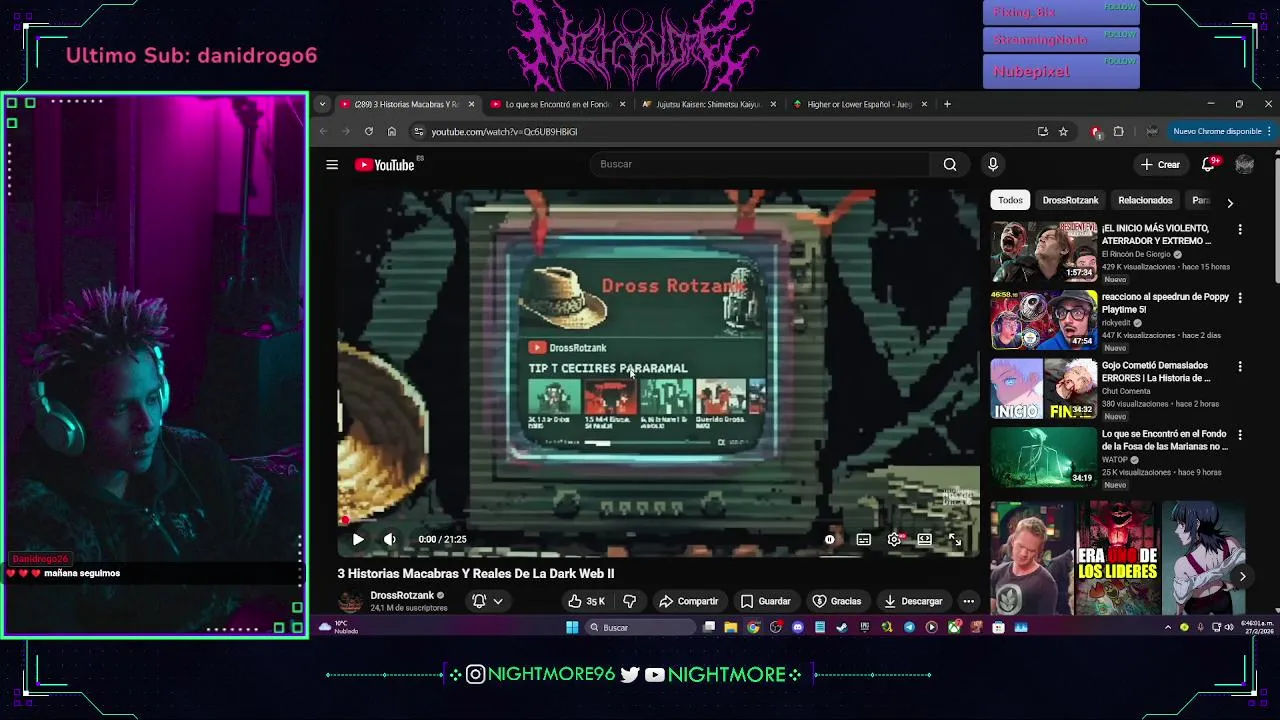This screenshot has height=720, width=1280.
Task: Open the YouTube account avatar menu
Action: 1244,165
